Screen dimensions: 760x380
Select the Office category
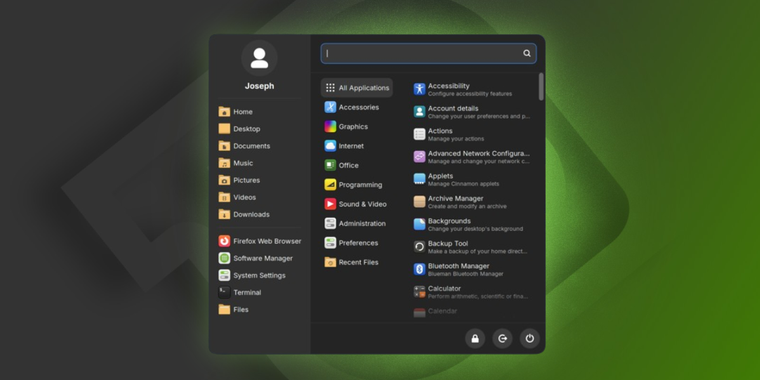tap(342, 165)
